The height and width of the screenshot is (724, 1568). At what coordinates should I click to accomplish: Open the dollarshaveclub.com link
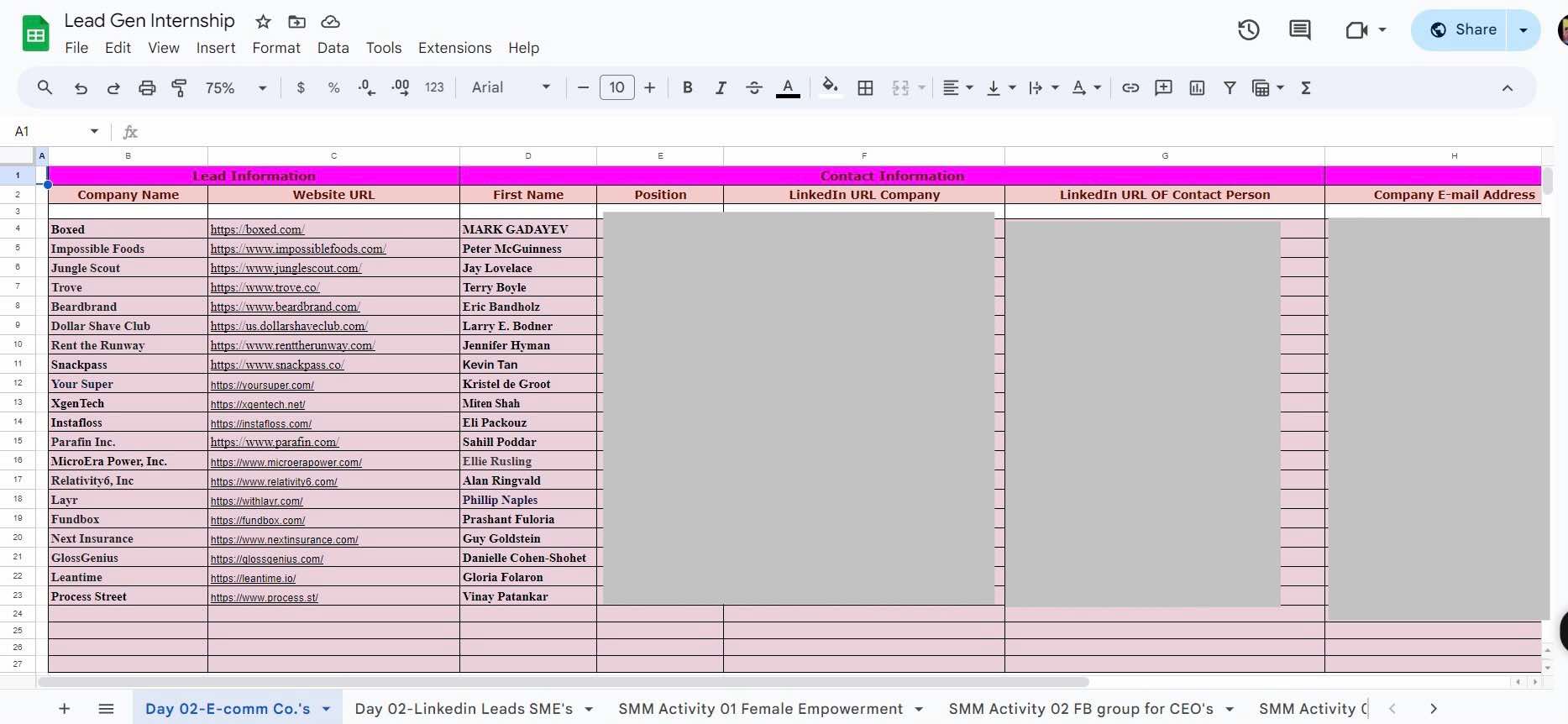[289, 326]
